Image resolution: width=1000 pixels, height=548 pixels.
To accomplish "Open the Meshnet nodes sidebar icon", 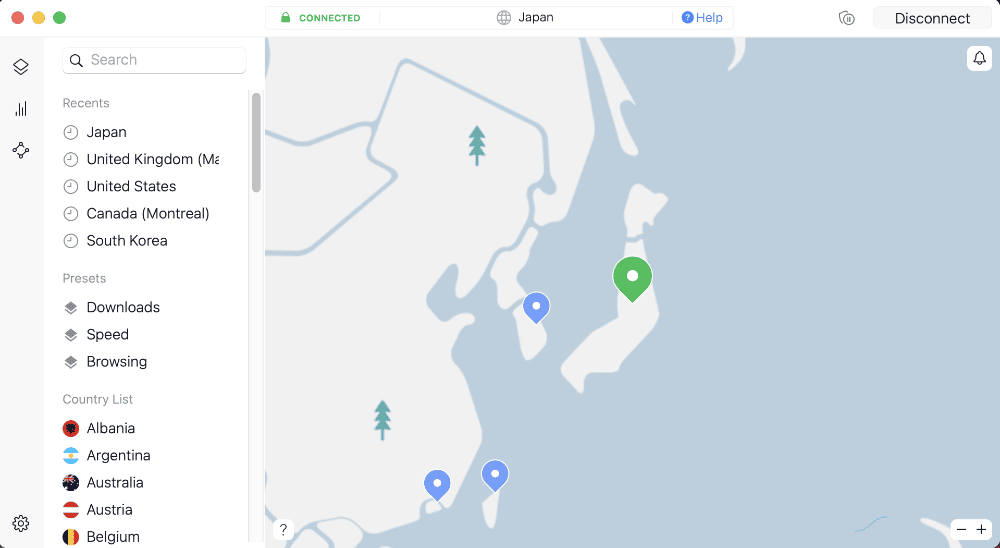I will pyautogui.click(x=20, y=151).
